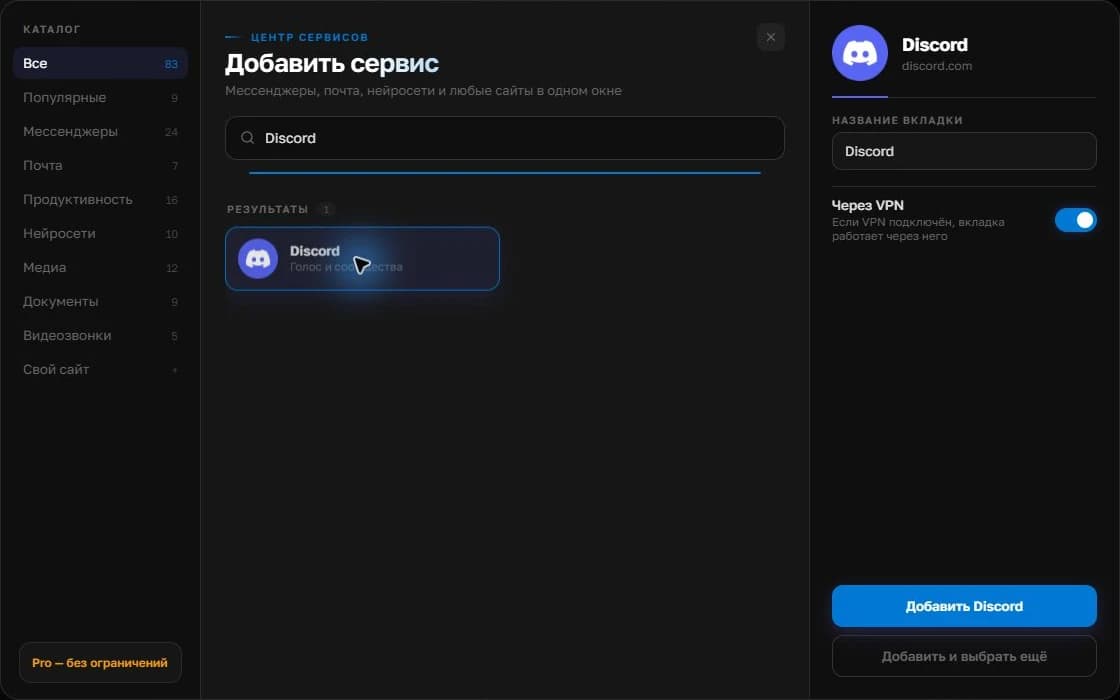Image resolution: width=1120 pixels, height=700 pixels.
Task: Open the Нейросети category
Action: click(x=100, y=234)
